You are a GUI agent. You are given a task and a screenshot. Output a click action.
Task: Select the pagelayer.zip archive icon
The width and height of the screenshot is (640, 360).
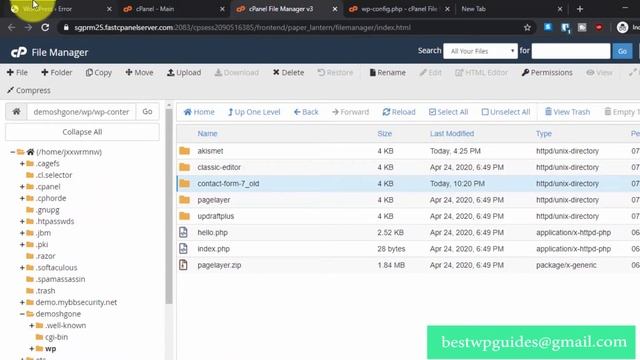(x=183, y=265)
